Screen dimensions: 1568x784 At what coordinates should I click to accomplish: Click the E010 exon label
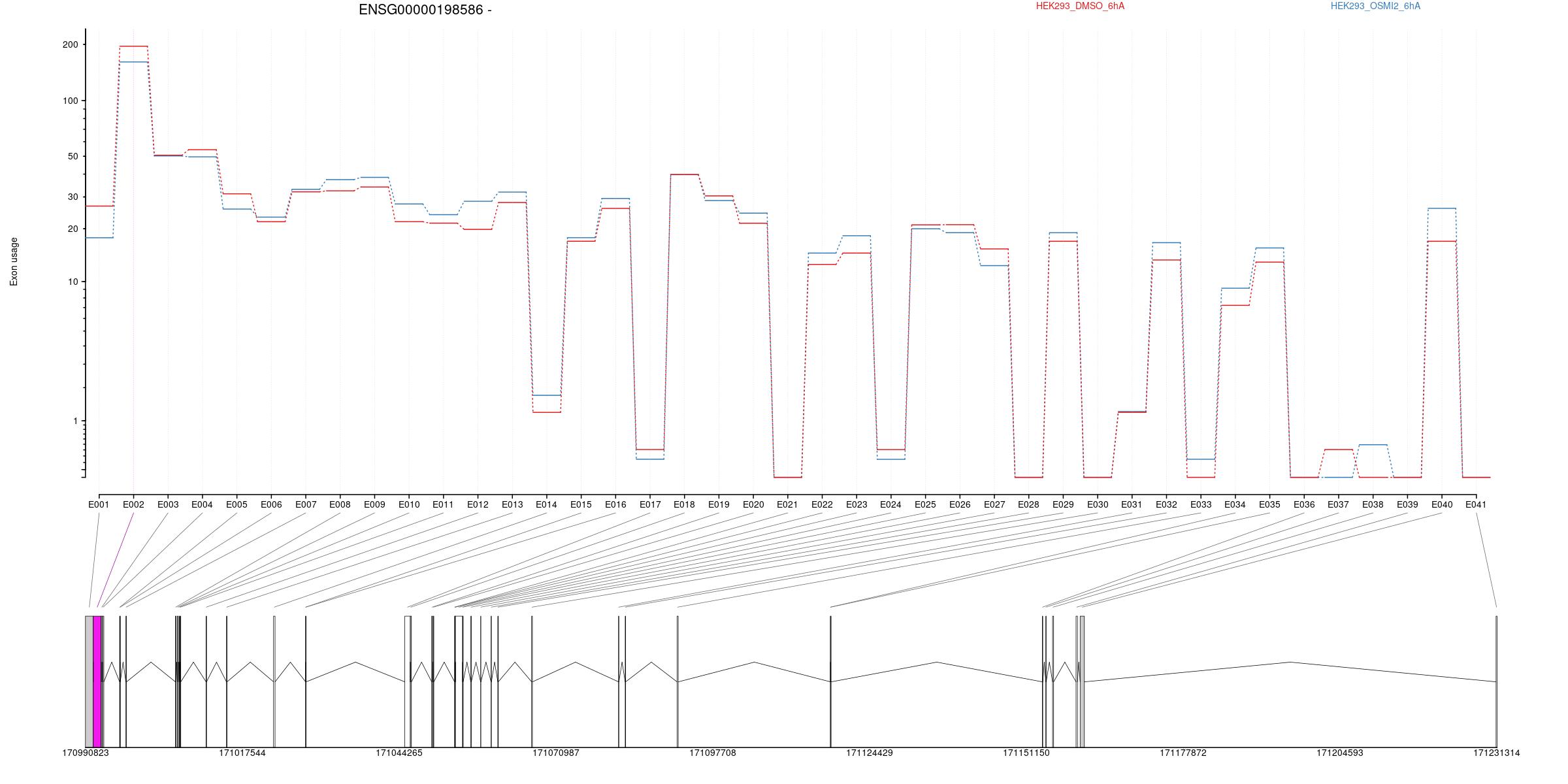click(x=409, y=504)
